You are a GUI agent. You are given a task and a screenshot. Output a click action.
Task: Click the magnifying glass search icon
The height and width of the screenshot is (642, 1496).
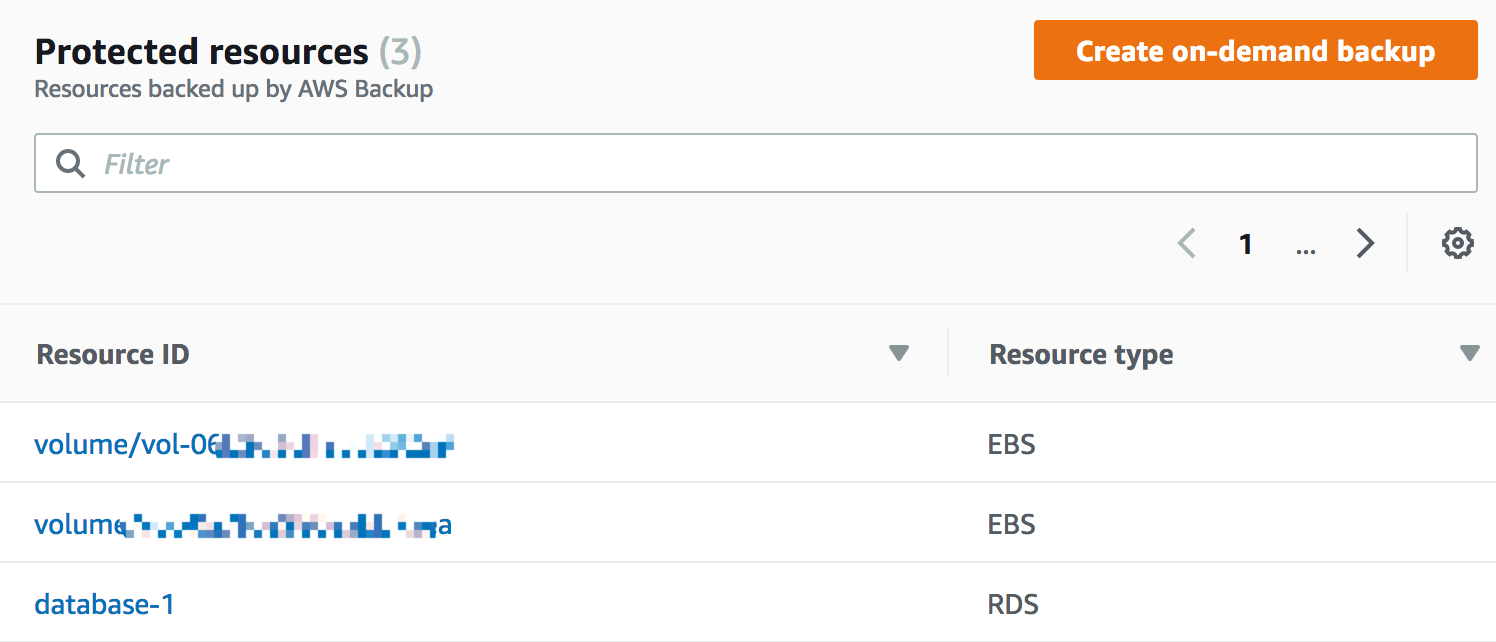(70, 163)
